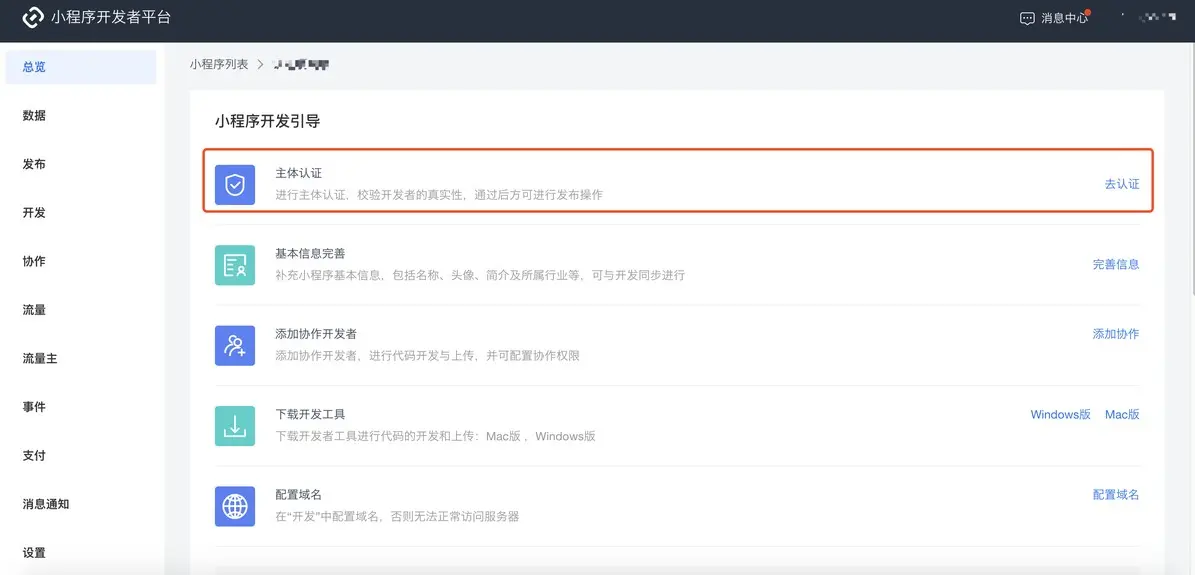Click the 添加协作 link
The image size is (1195, 575).
(1115, 334)
